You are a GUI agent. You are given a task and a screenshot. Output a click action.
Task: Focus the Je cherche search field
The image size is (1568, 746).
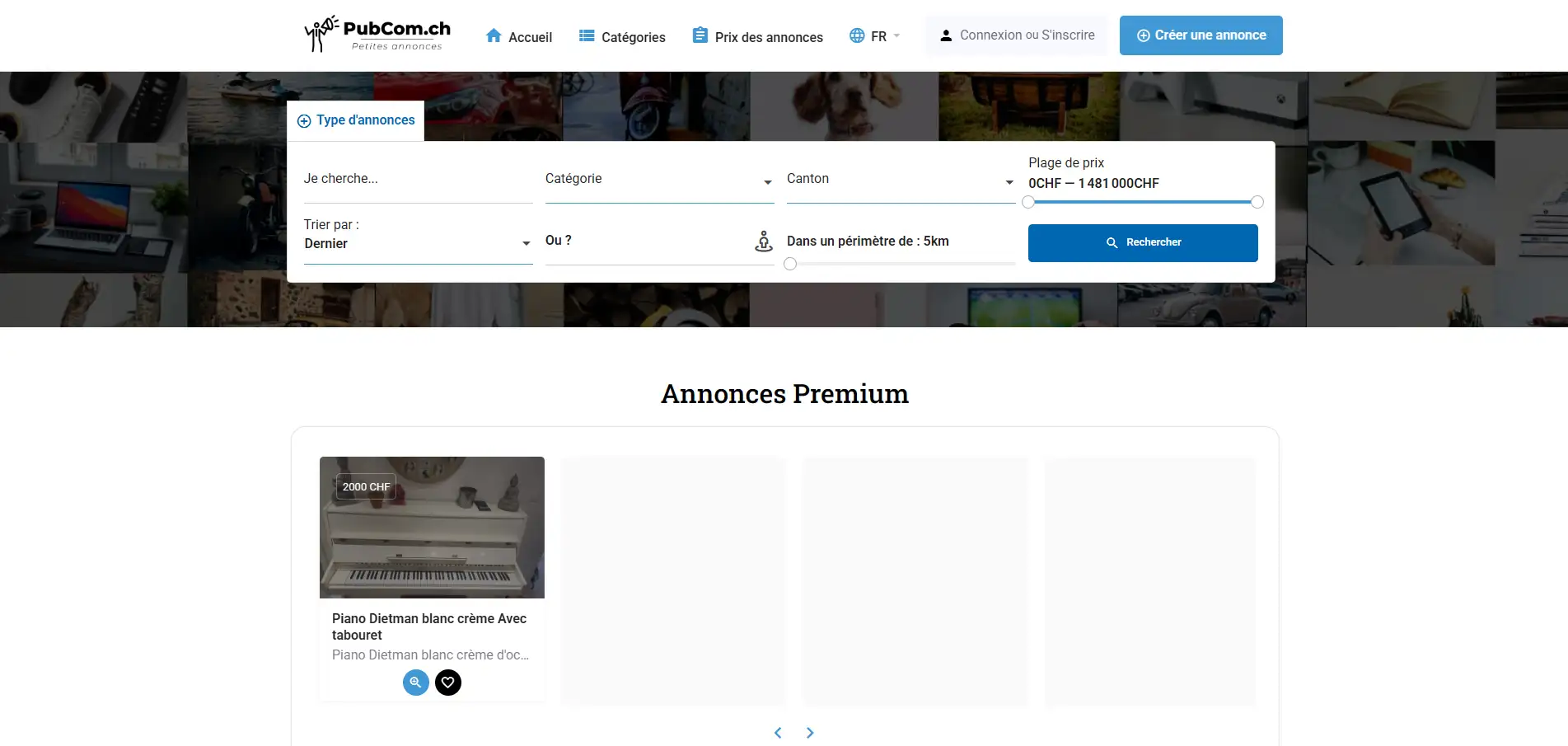(x=418, y=180)
